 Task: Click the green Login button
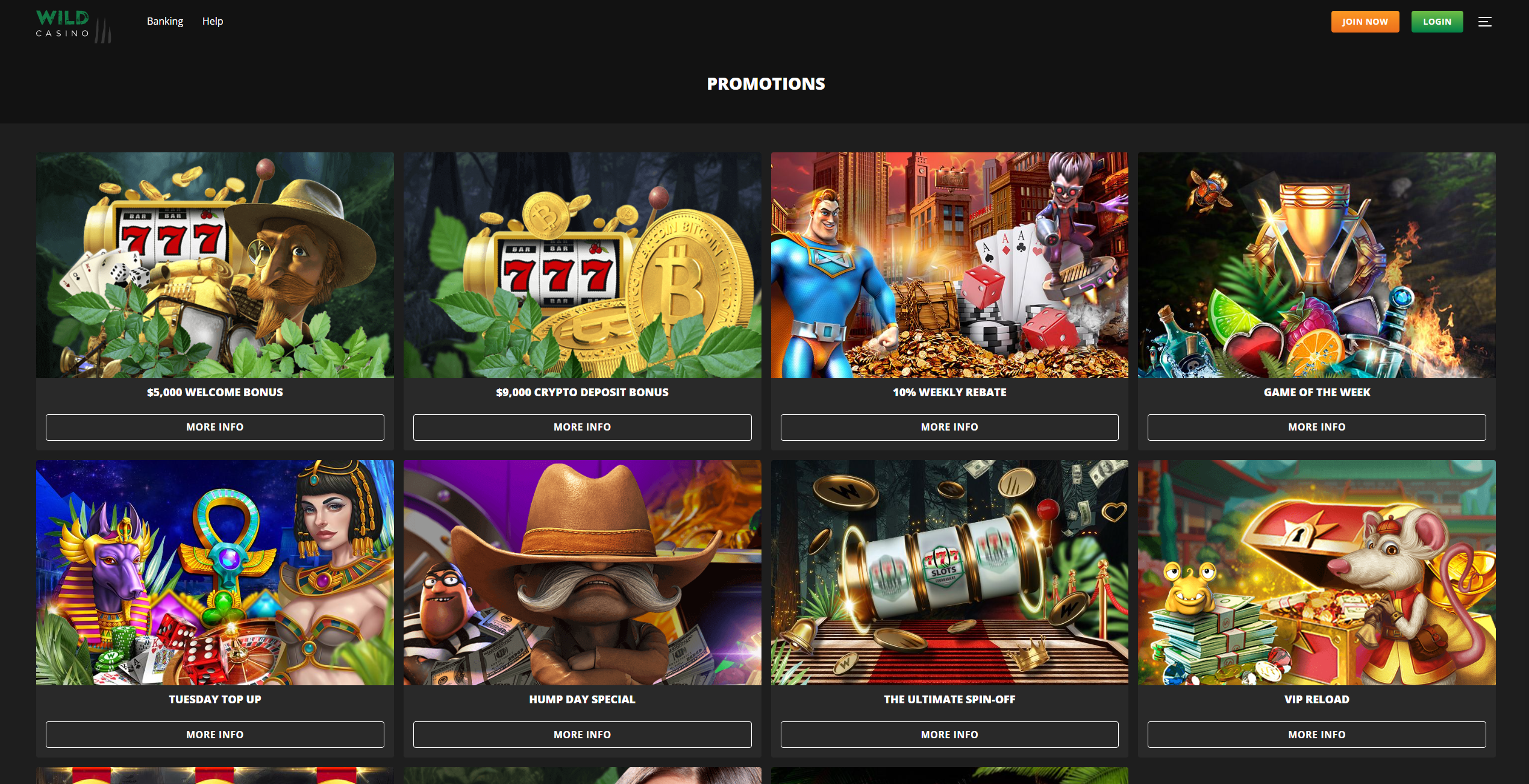[x=1437, y=22]
